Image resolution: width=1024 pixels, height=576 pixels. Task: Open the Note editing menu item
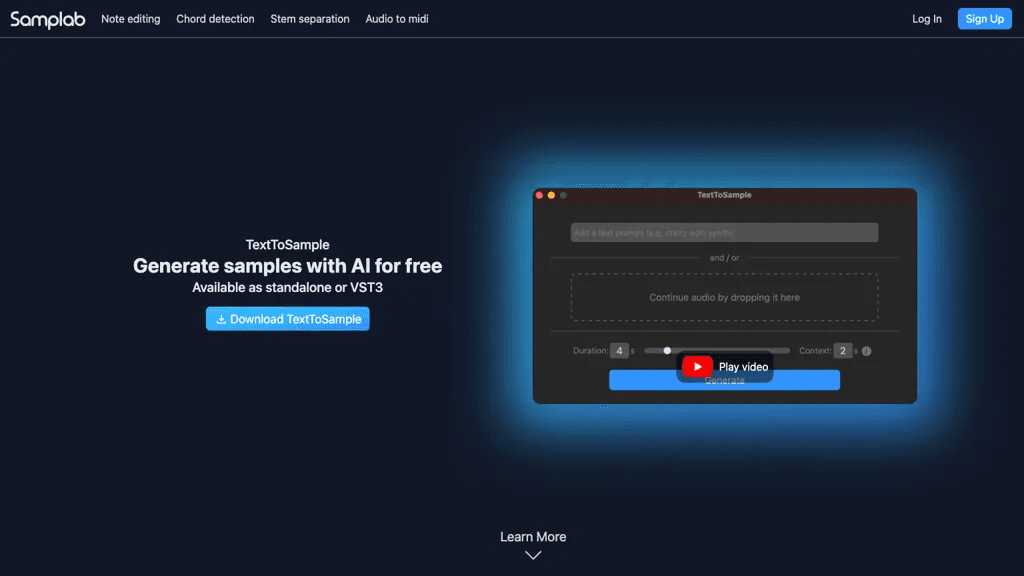(x=131, y=19)
